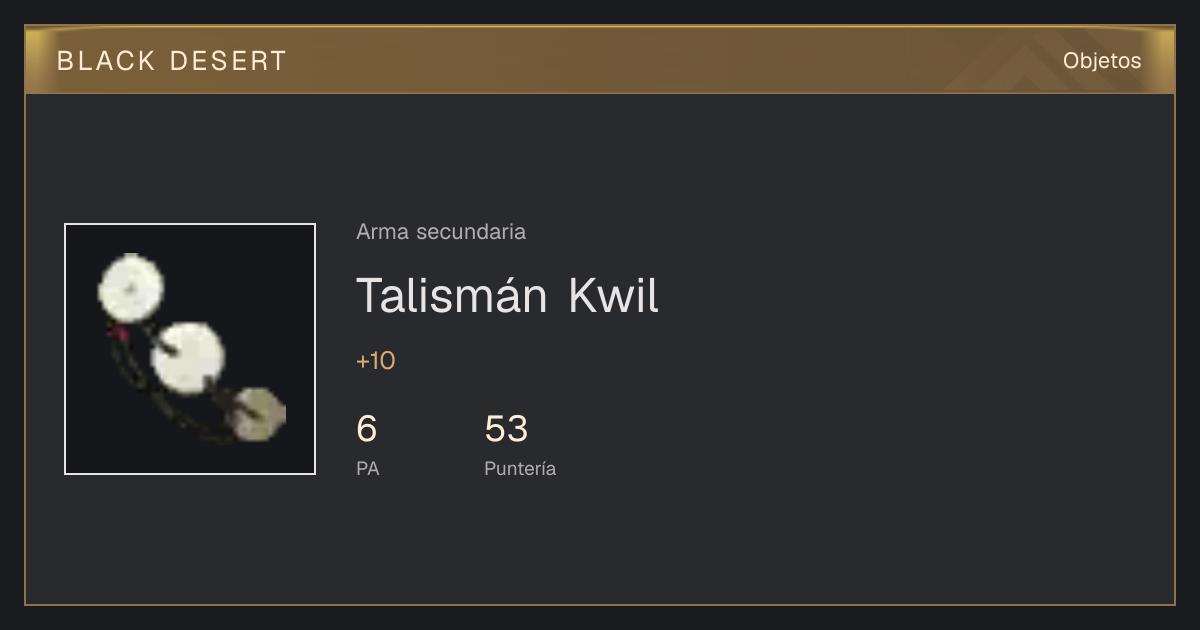This screenshot has width=1200, height=630.
Task: Click the Talismán Kwil item icon
Action: [190, 349]
